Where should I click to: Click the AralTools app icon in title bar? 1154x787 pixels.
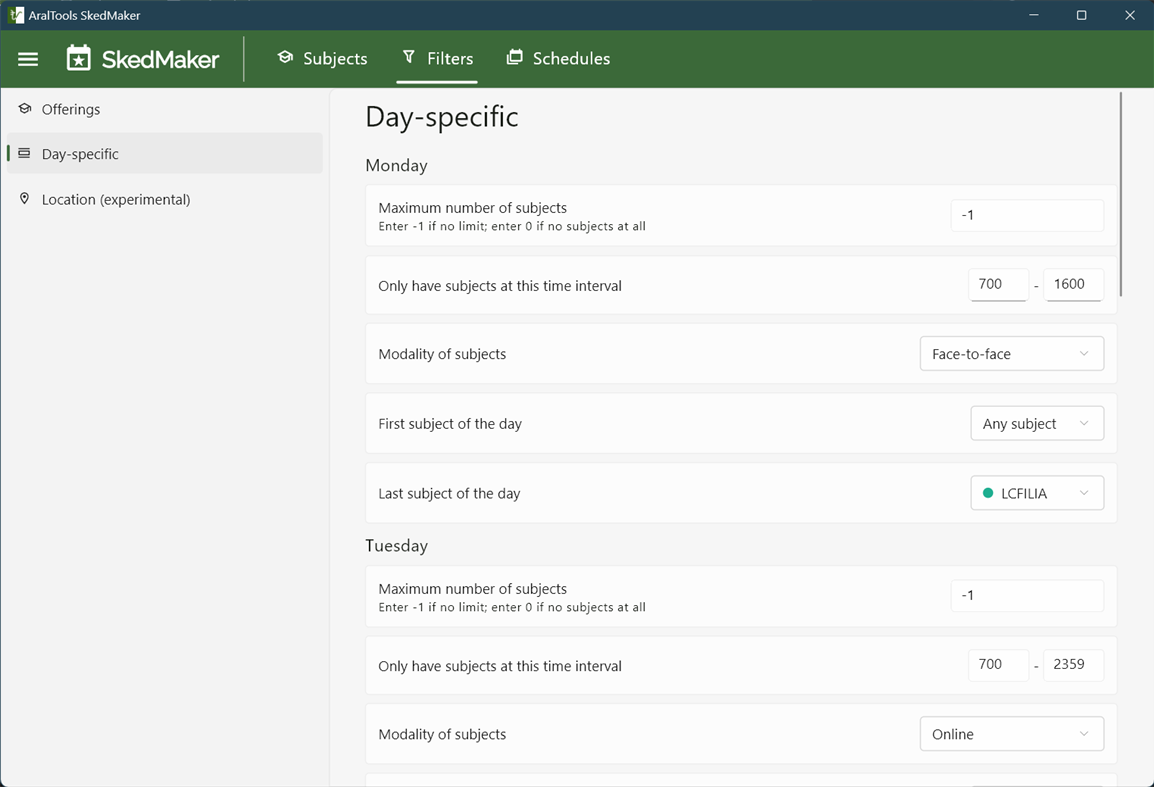16,15
